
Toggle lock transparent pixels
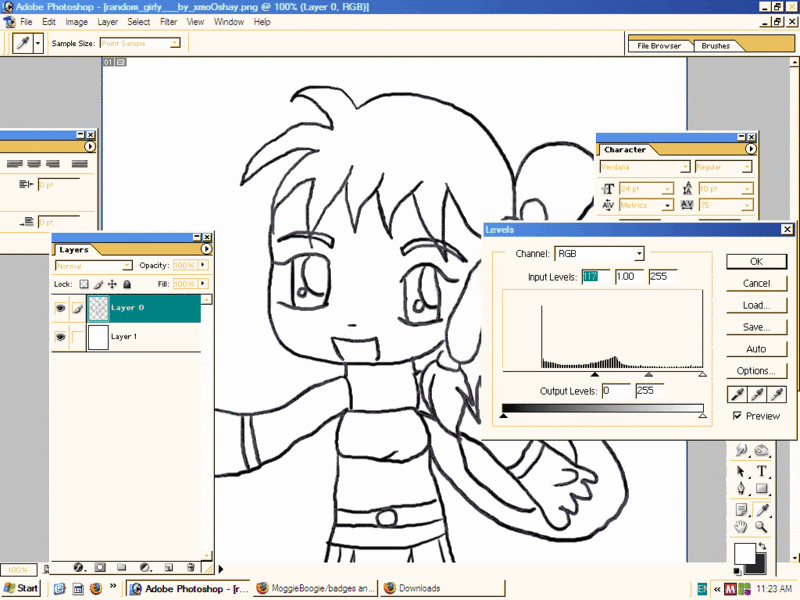pyautogui.click(x=84, y=284)
